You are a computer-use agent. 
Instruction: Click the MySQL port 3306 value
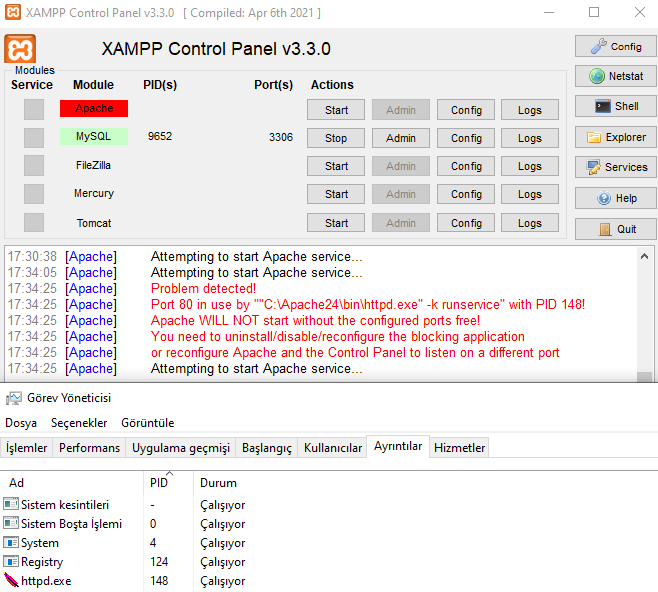(x=281, y=137)
